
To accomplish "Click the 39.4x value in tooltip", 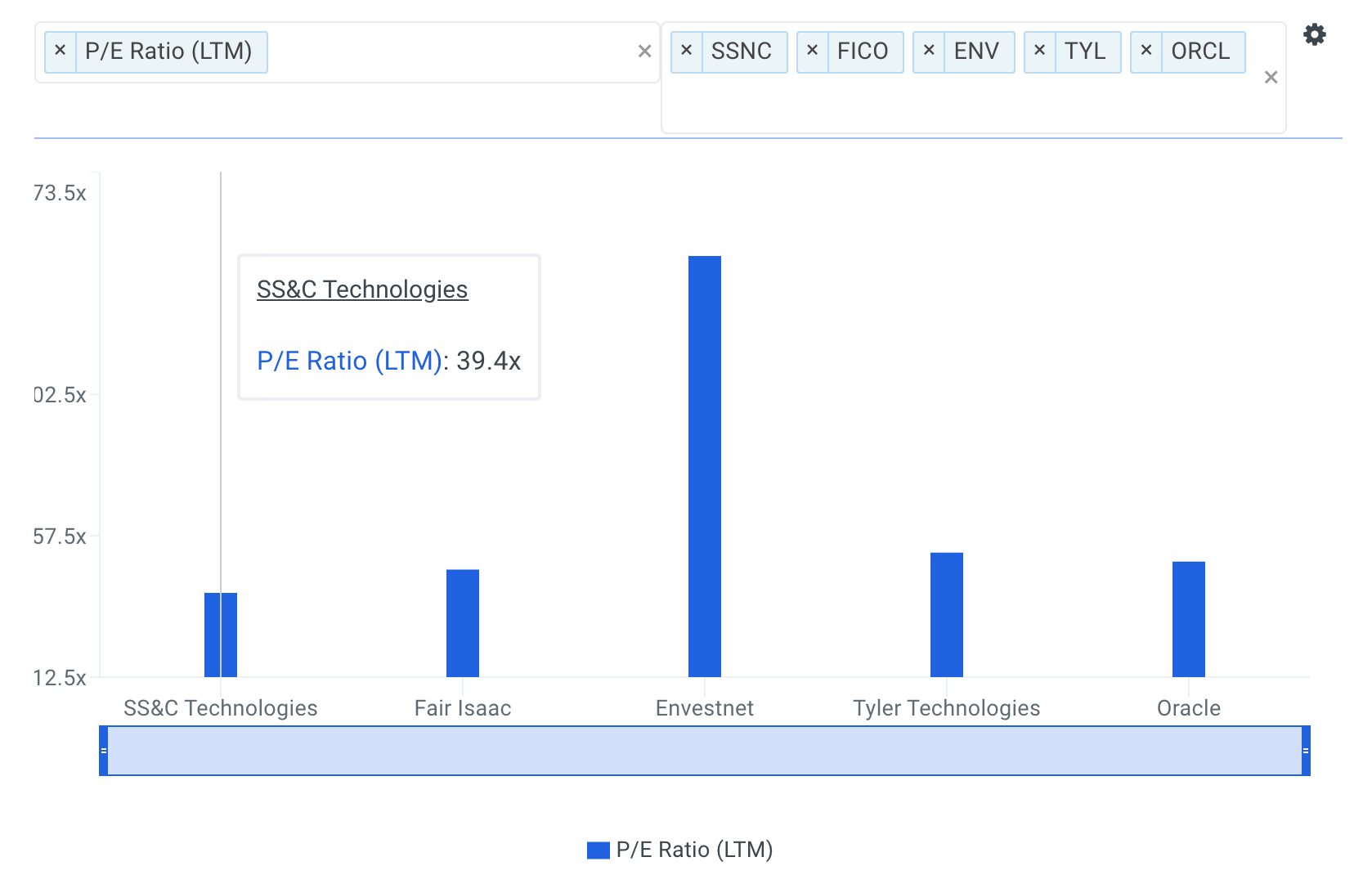I will (x=488, y=361).
